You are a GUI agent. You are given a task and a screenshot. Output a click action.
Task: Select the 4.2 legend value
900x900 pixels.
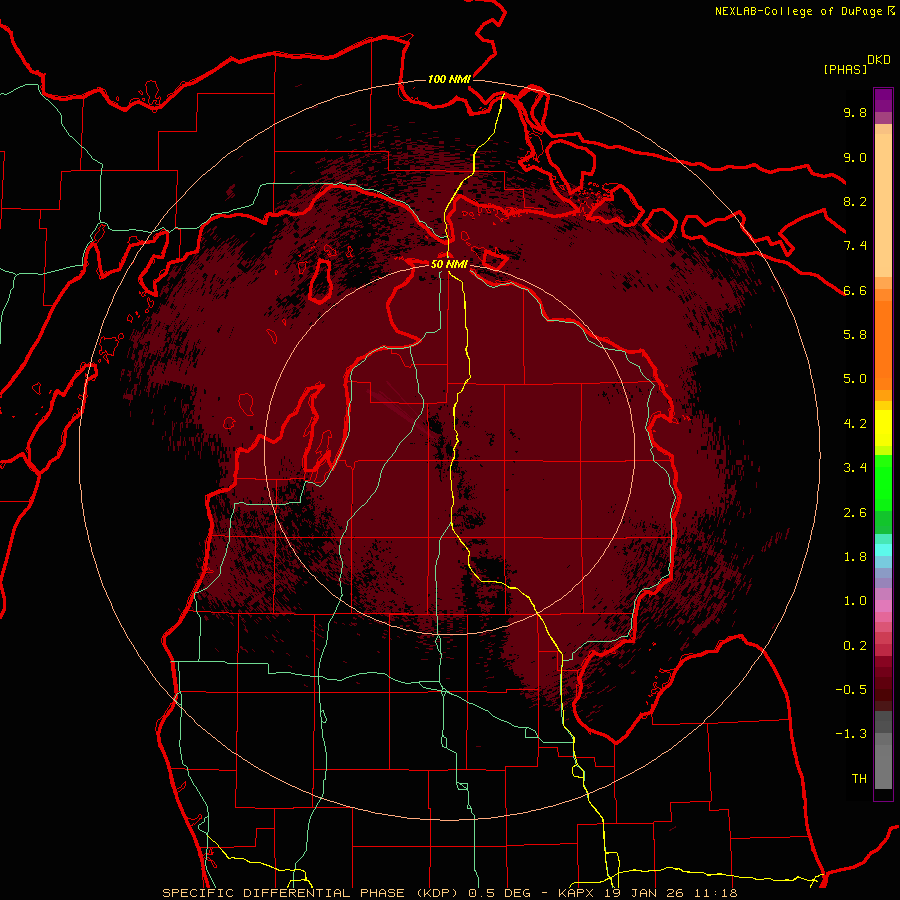855,424
